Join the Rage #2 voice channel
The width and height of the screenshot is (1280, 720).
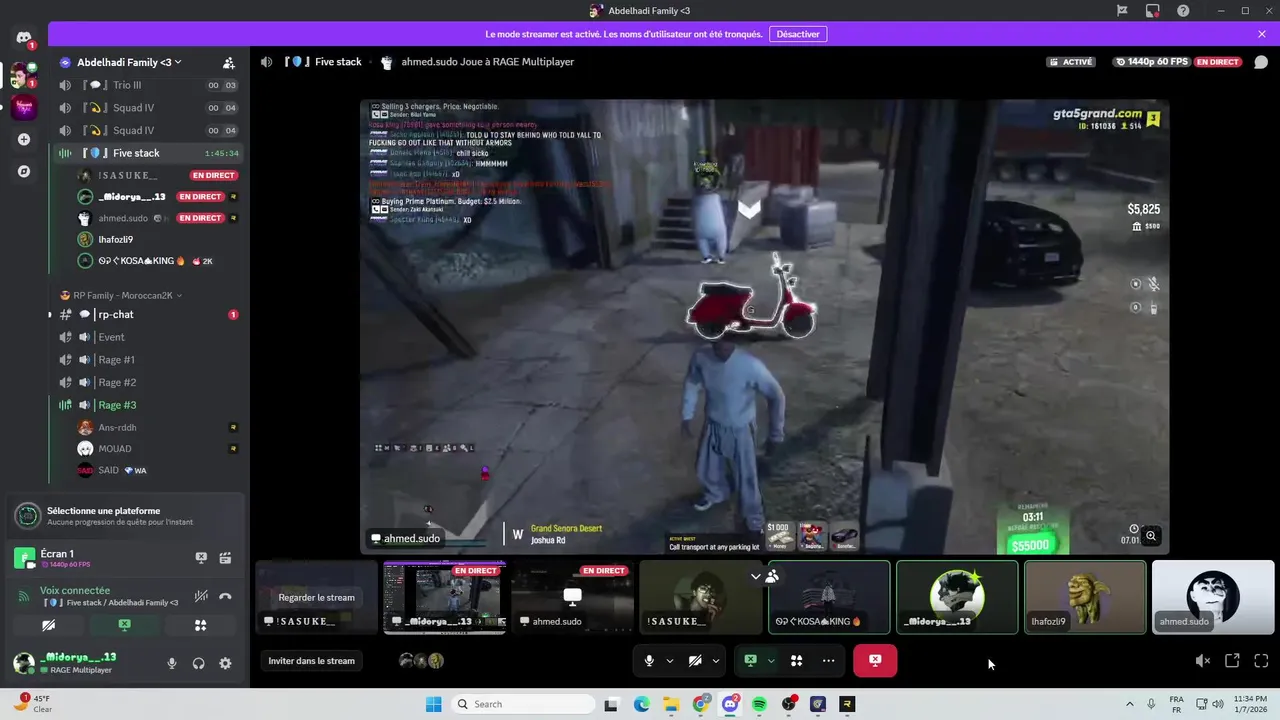tap(148, 382)
